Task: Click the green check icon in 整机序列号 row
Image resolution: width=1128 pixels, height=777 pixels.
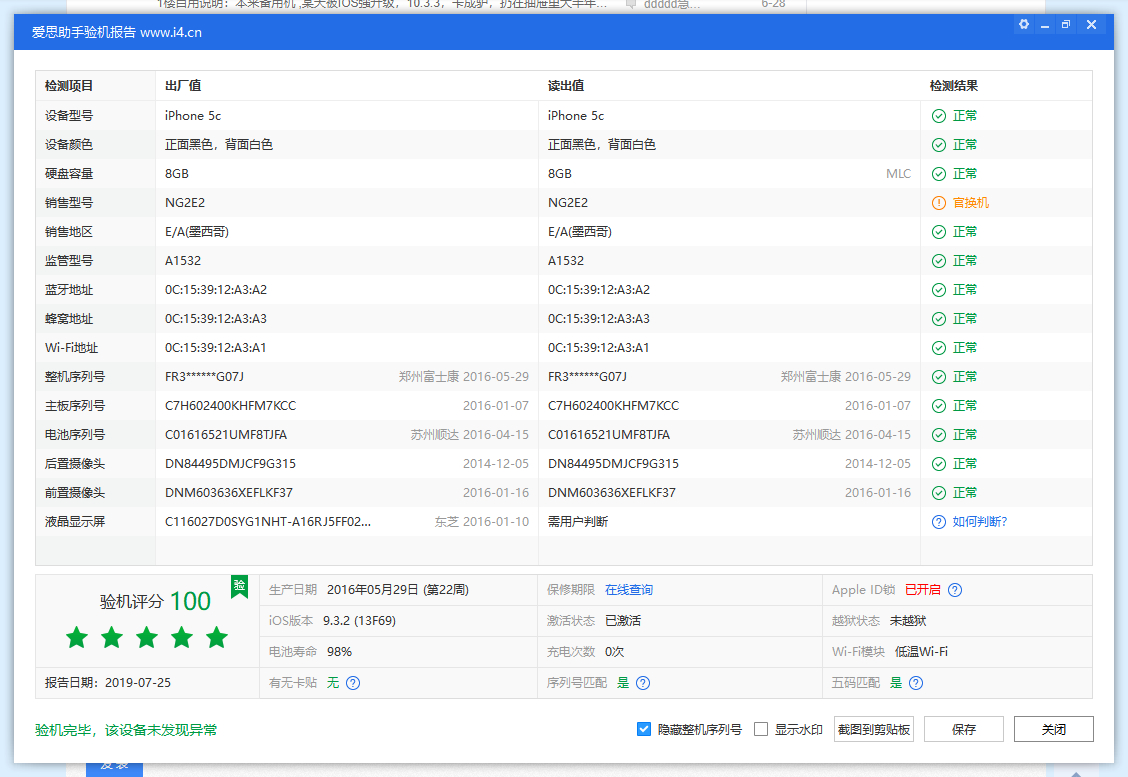Action: (939, 377)
